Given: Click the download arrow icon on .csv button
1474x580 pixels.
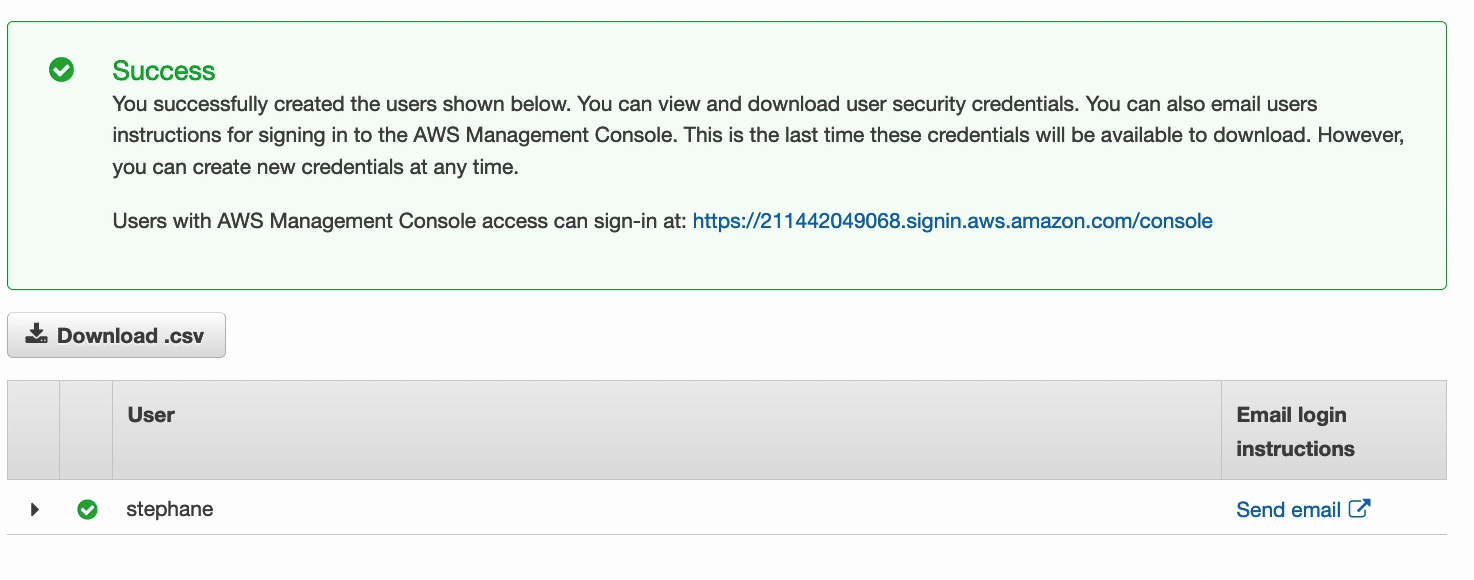Looking at the screenshot, I should point(36,334).
